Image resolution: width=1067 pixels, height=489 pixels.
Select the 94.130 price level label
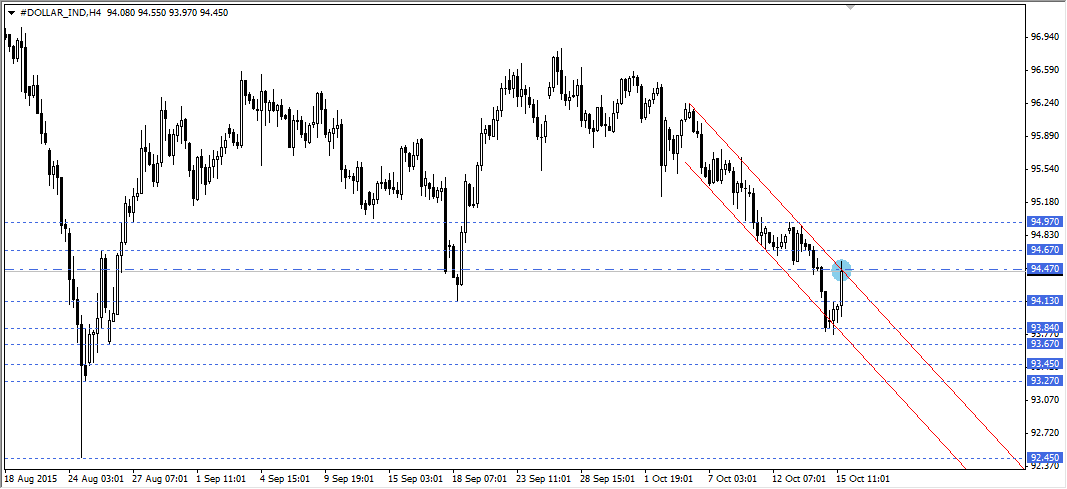[x=1044, y=301]
